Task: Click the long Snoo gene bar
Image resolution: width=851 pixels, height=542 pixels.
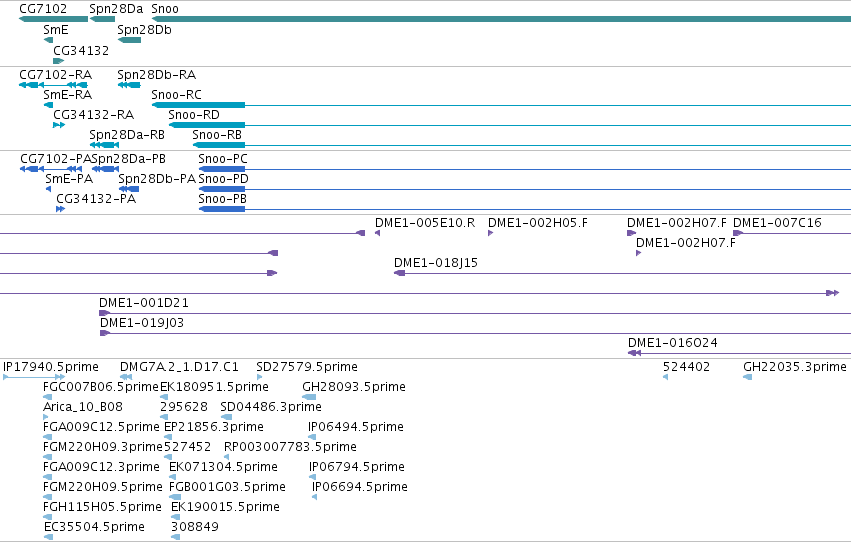Action: coord(501,19)
